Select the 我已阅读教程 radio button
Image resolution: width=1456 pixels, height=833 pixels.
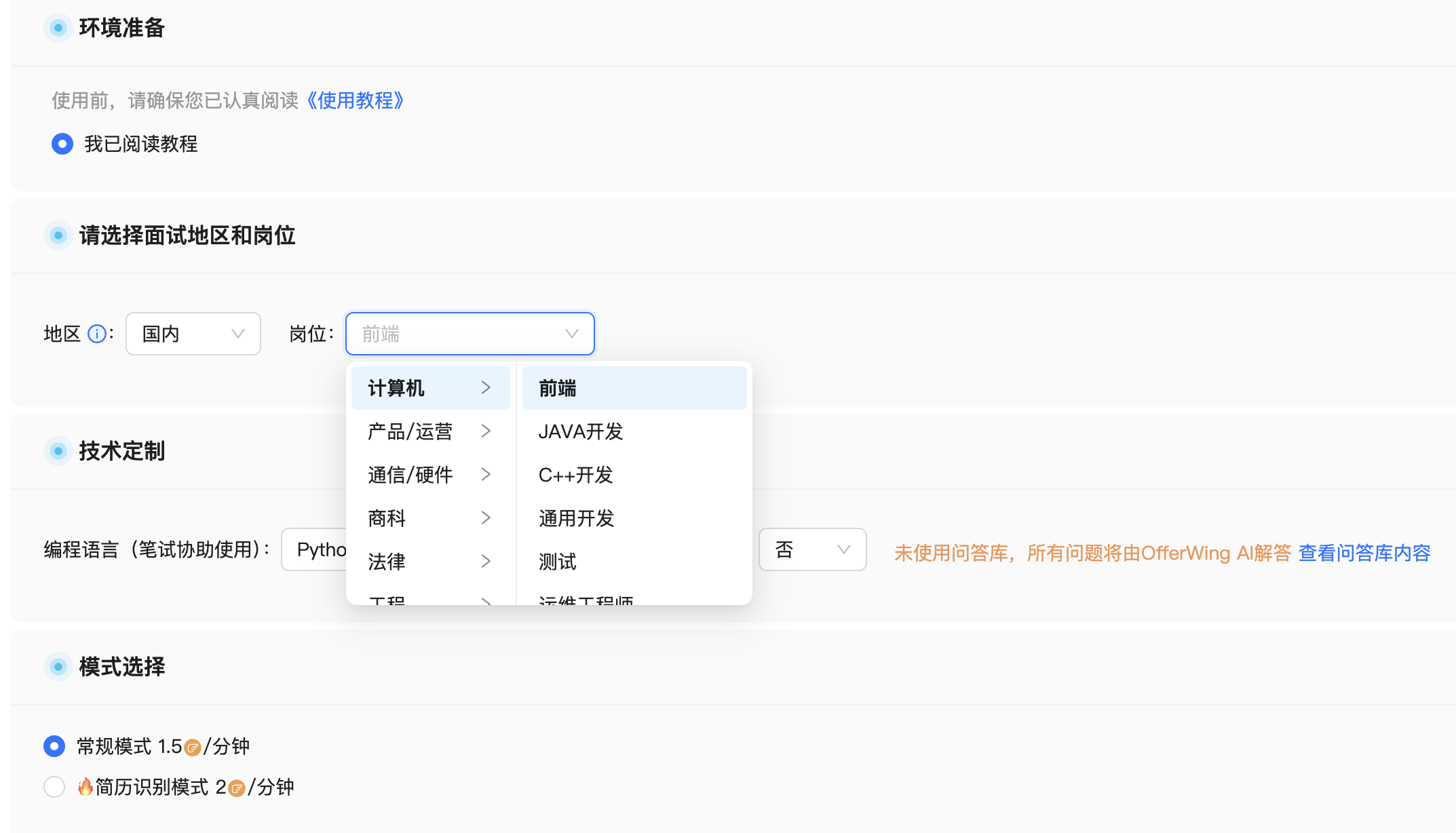[x=62, y=144]
